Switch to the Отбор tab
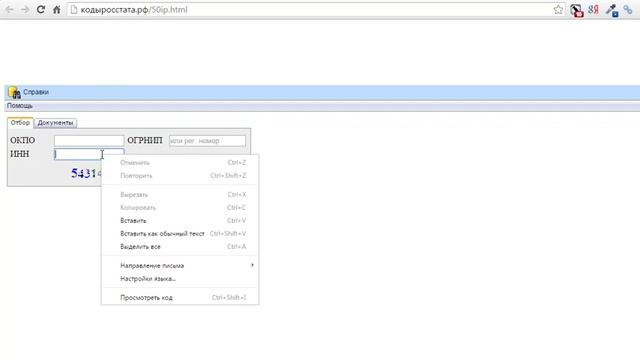 pos(20,122)
